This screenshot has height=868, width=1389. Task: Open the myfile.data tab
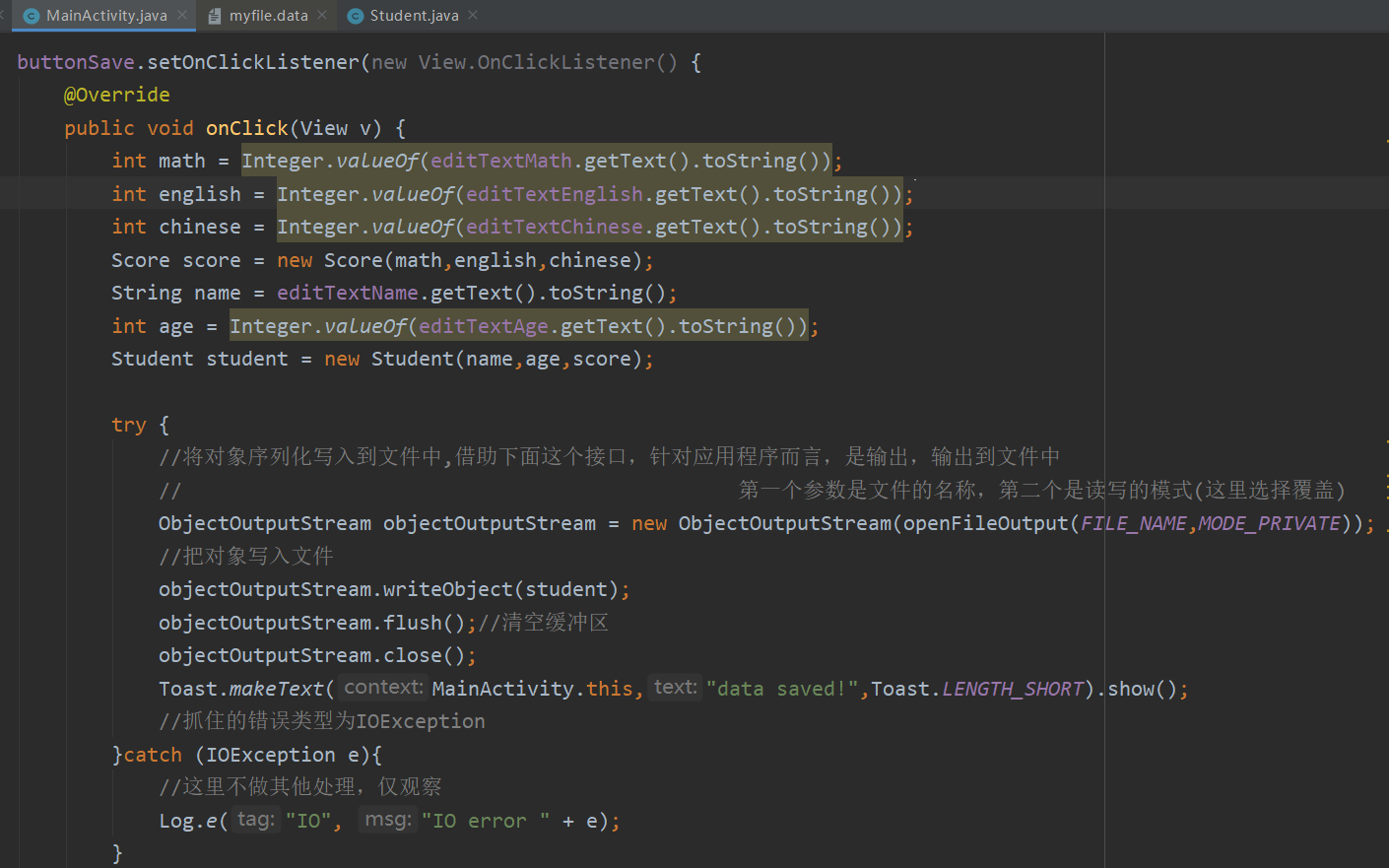[268, 16]
